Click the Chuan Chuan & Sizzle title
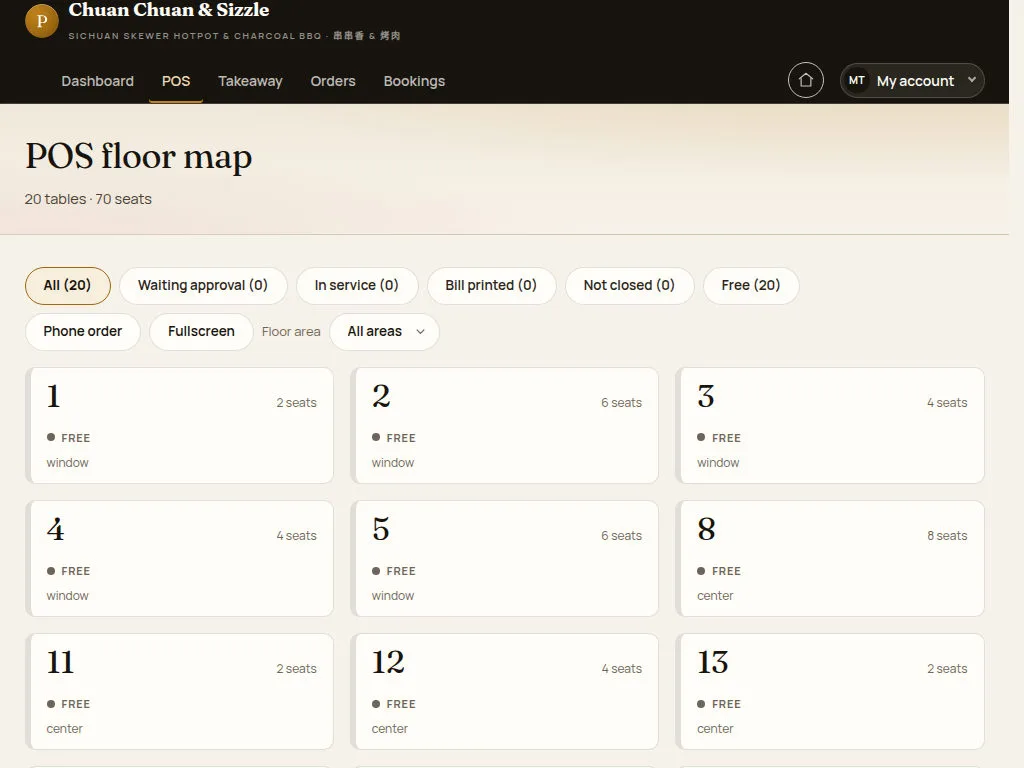The image size is (1024, 768). (168, 10)
